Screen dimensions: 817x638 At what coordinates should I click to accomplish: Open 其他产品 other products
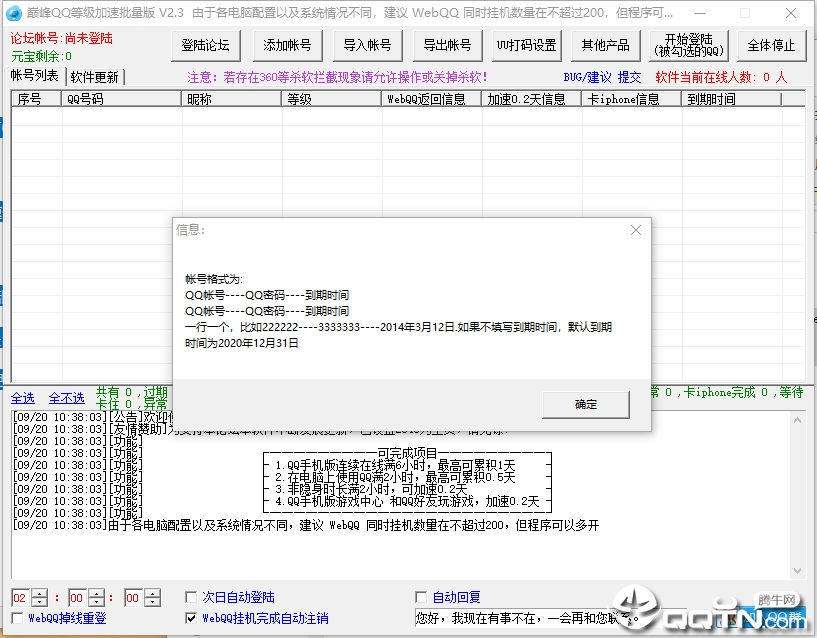pyautogui.click(x=605, y=45)
